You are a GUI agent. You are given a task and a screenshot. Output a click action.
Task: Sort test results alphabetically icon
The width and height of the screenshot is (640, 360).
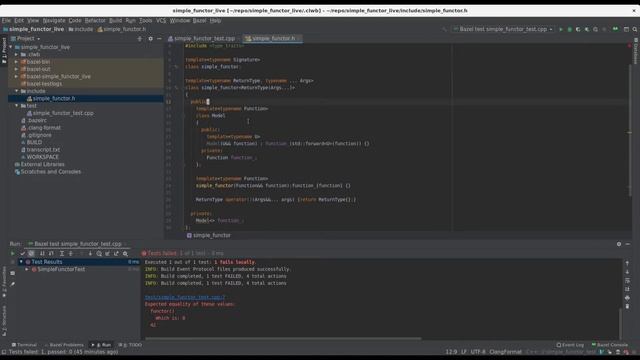[42, 253]
